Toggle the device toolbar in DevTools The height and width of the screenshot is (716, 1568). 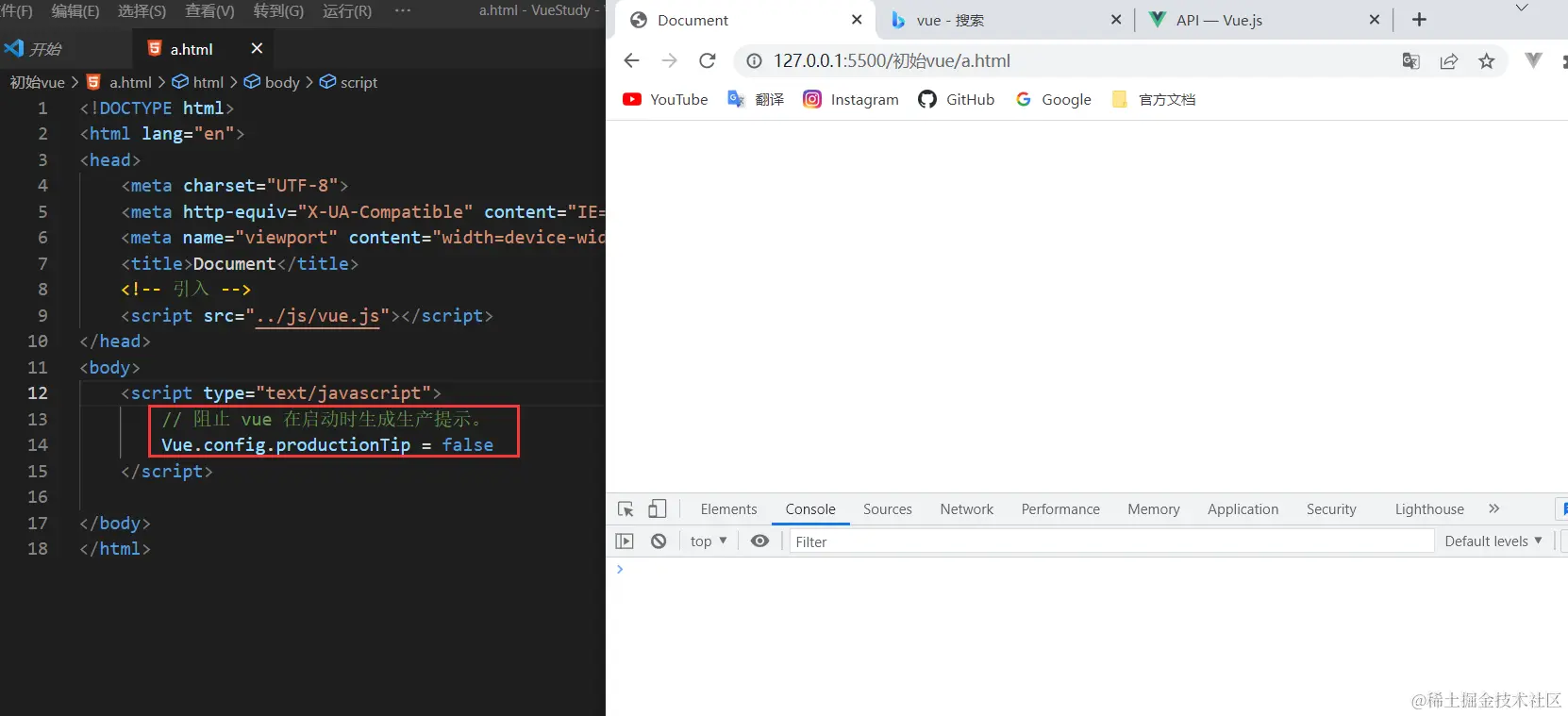point(658,508)
